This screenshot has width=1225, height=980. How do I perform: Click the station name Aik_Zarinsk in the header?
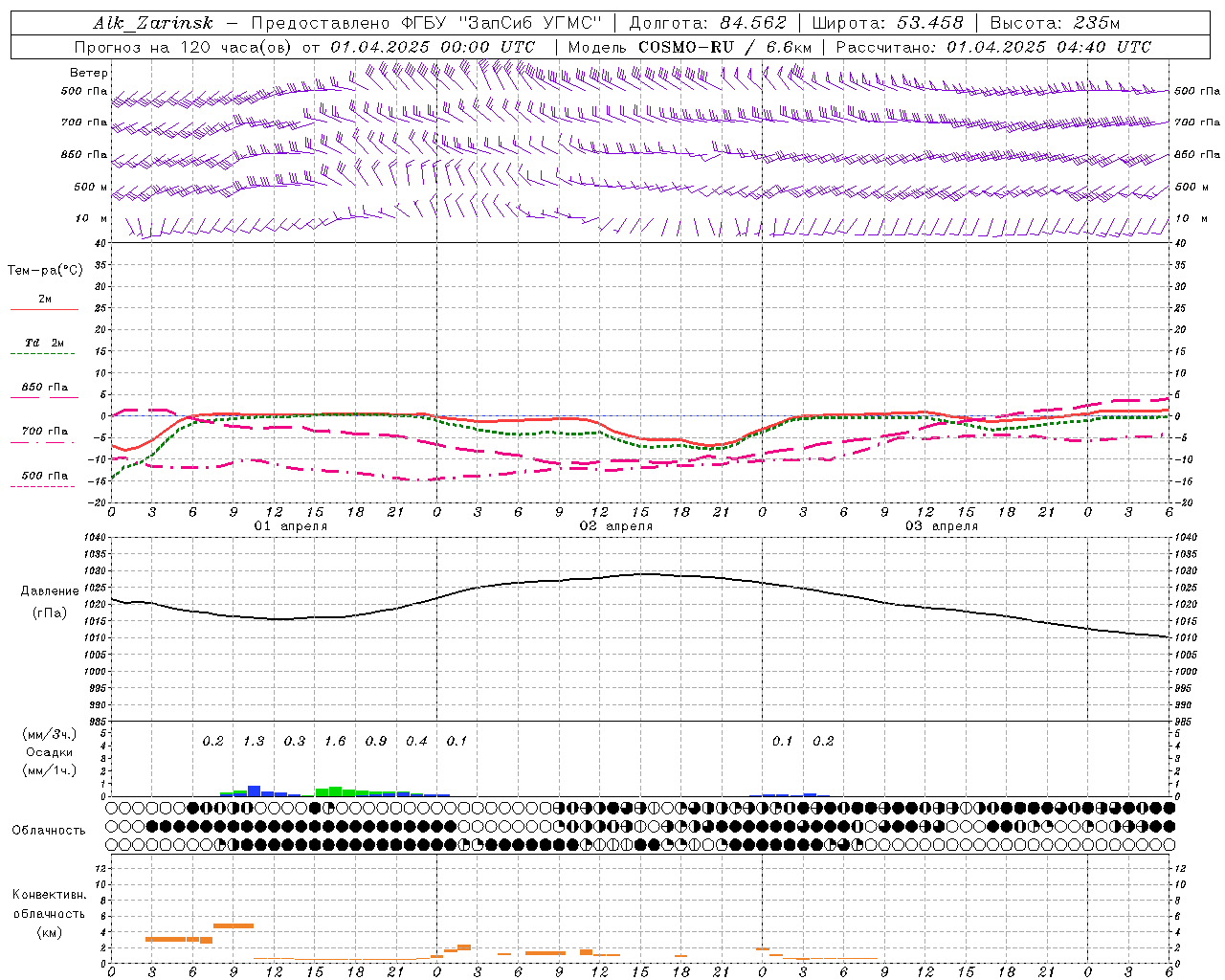(x=153, y=23)
